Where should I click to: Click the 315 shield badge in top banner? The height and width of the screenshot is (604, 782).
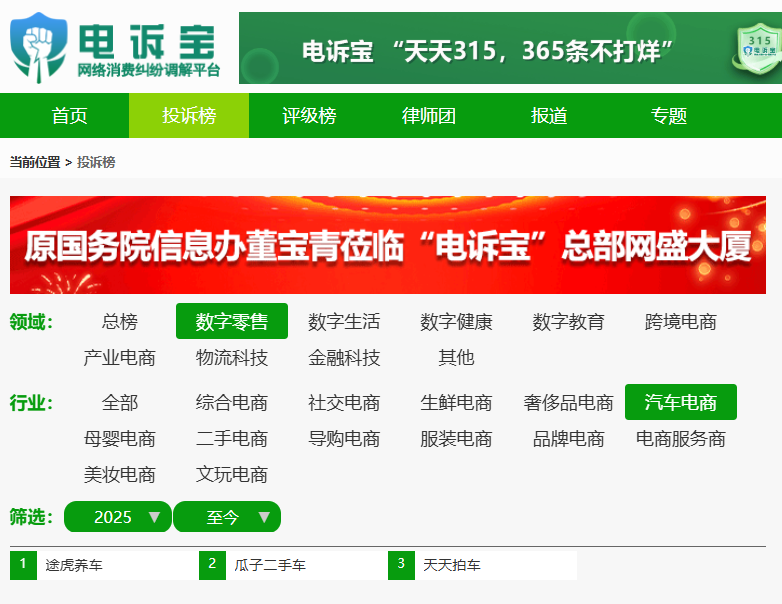click(759, 49)
